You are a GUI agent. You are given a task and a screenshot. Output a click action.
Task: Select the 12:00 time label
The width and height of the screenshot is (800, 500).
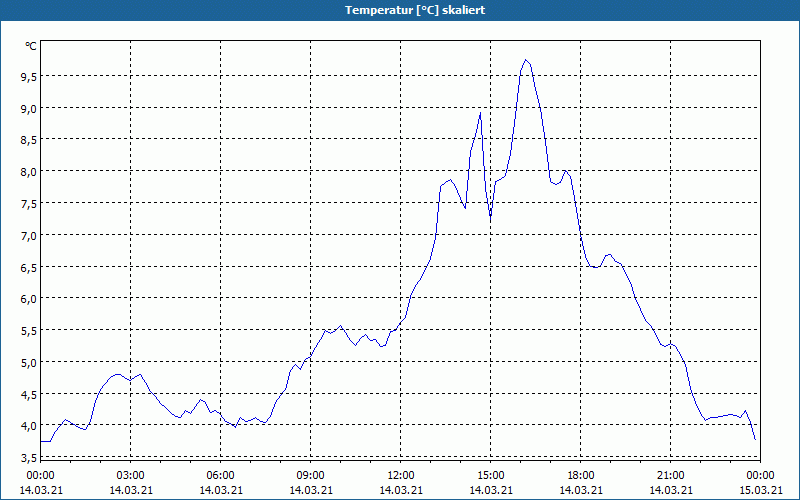[401, 475]
